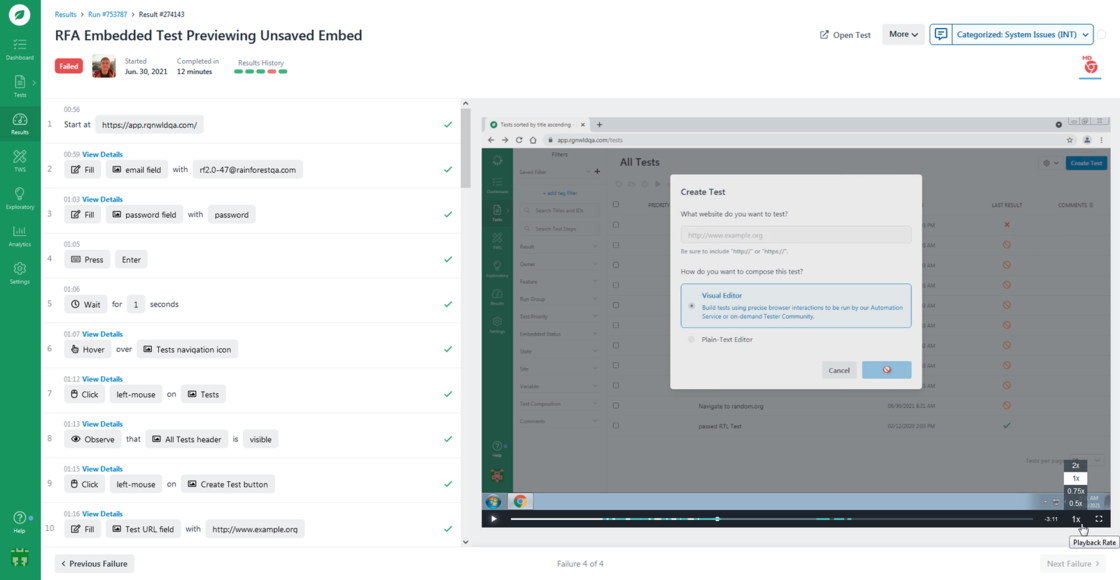1120x580 pixels.
Task: Open Test in the editor
Action: click(845, 34)
